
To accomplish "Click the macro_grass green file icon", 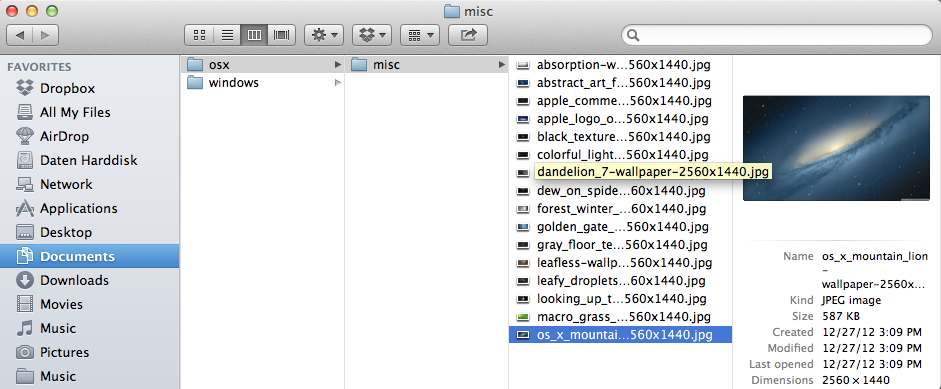I will [523, 317].
